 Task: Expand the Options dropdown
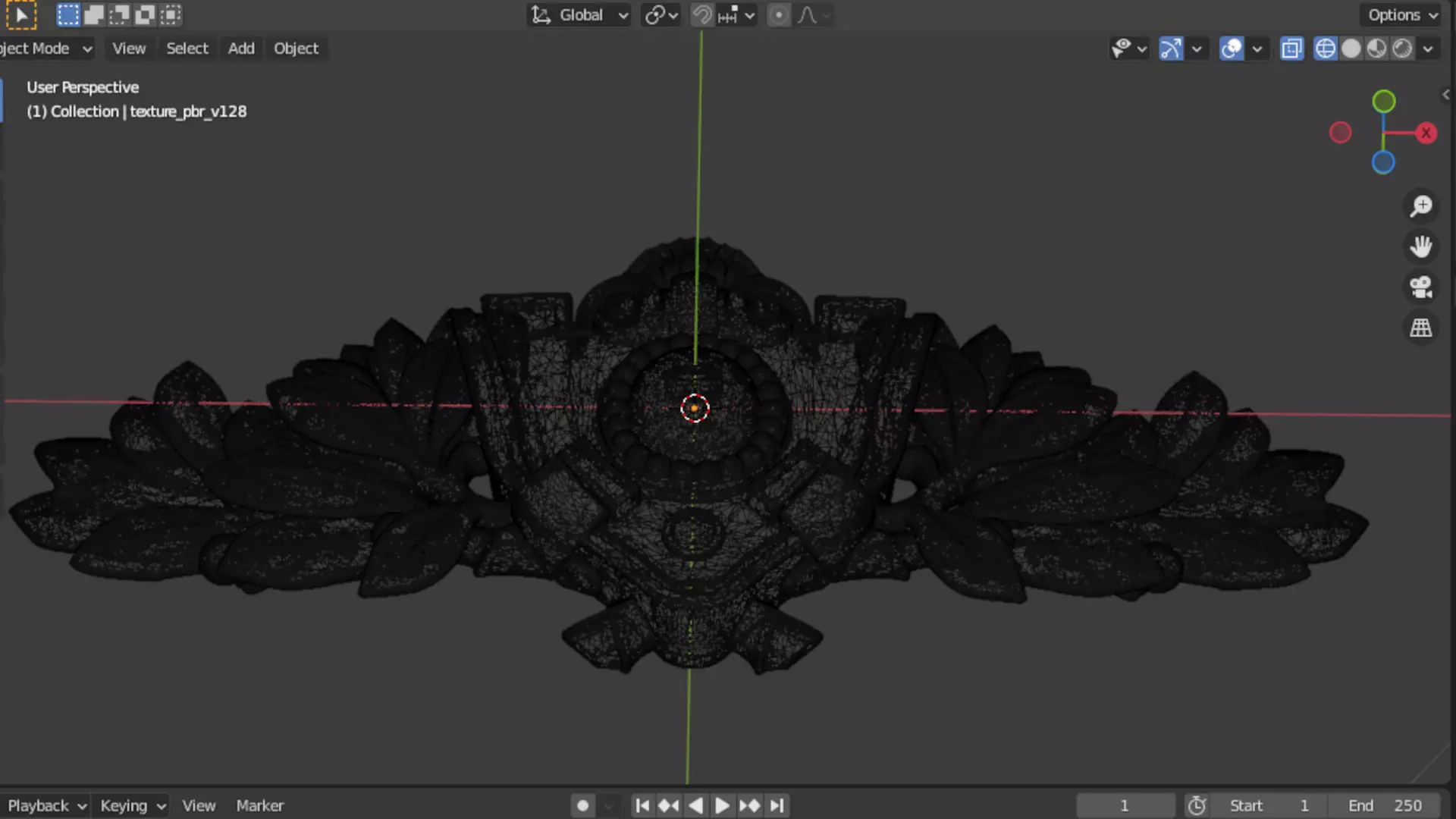pos(1402,15)
